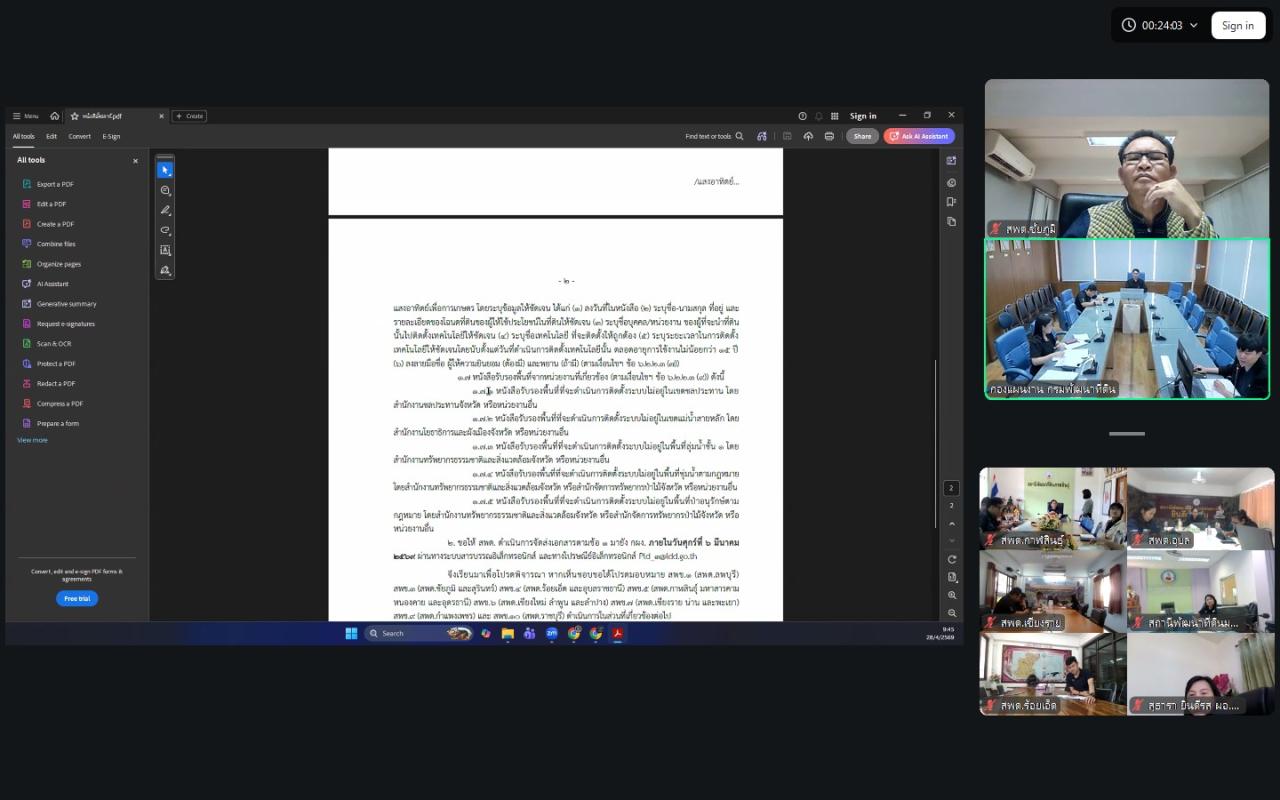The width and height of the screenshot is (1280, 800).
Task: Open the binoculars AI find icon
Action: 762,136
